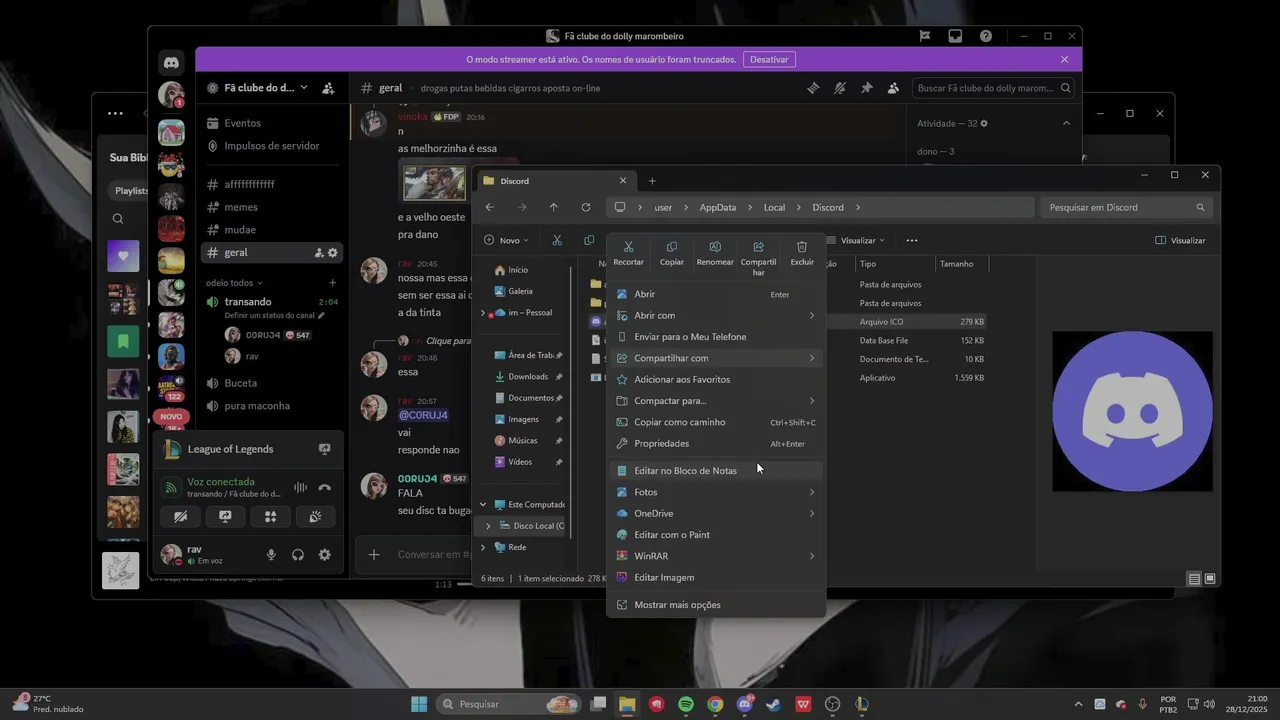This screenshot has width=1280, height=720.
Task: Deafen with the headphones icon
Action: click(x=297, y=555)
